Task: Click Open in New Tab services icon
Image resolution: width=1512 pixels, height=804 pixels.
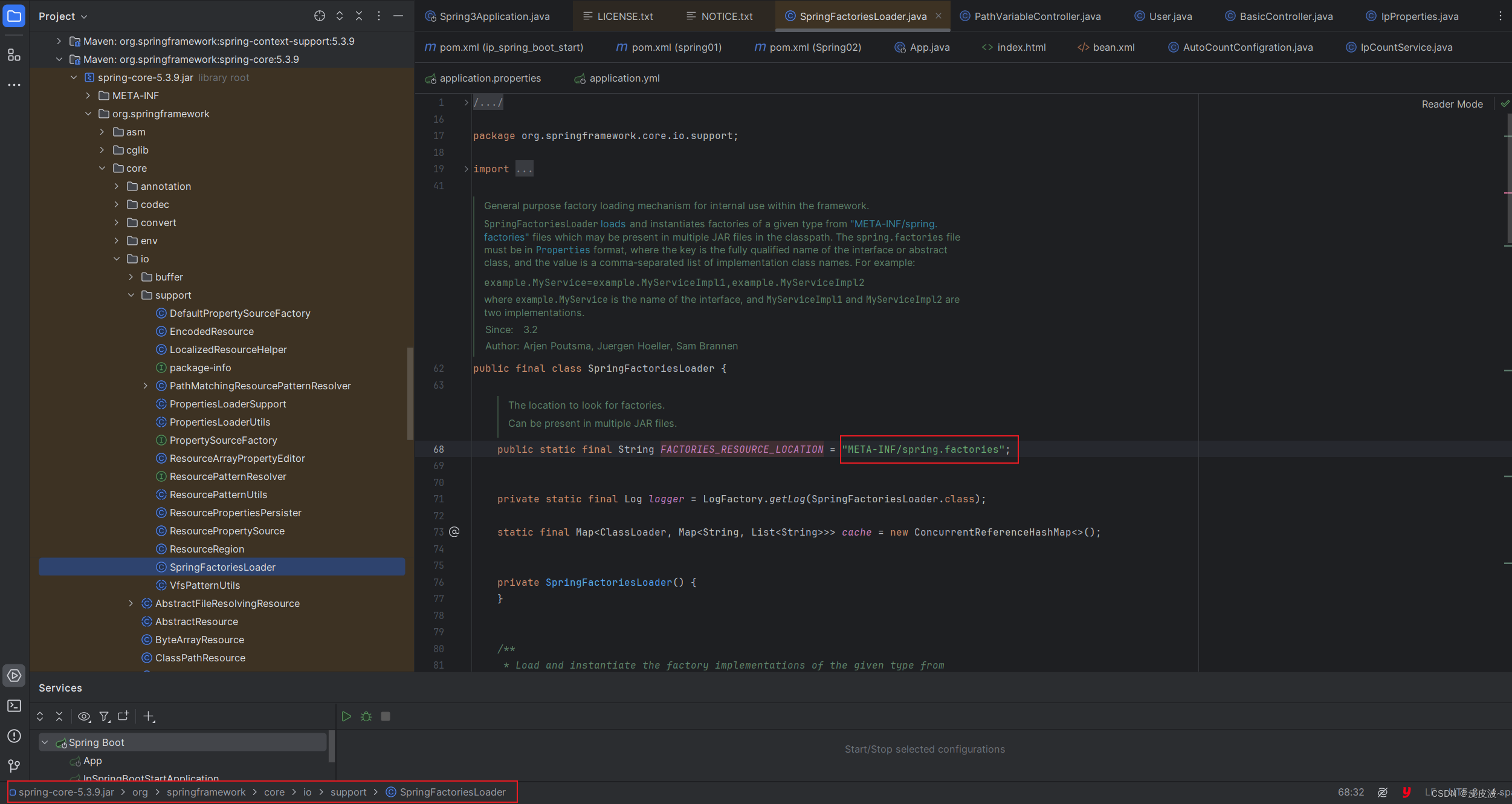Action: tap(123, 716)
